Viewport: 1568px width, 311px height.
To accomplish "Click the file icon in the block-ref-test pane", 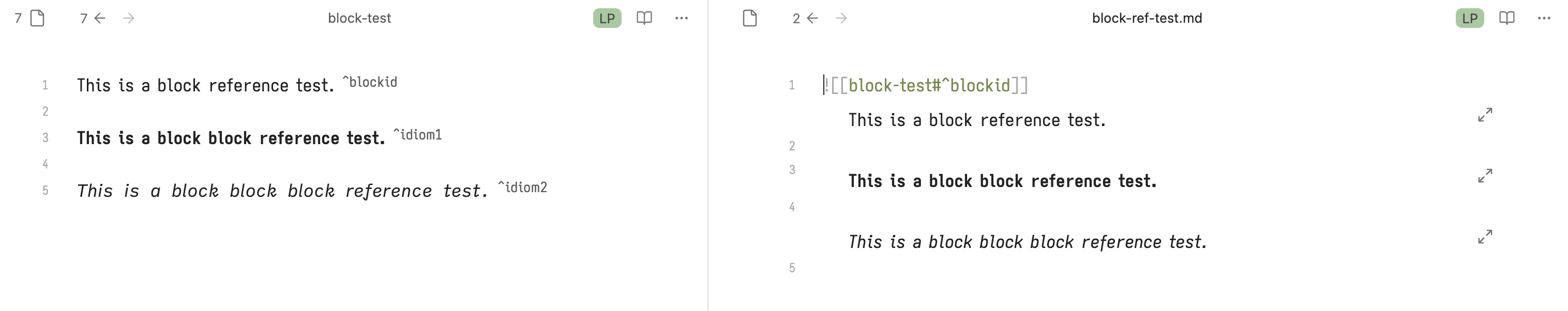I will pos(750,18).
